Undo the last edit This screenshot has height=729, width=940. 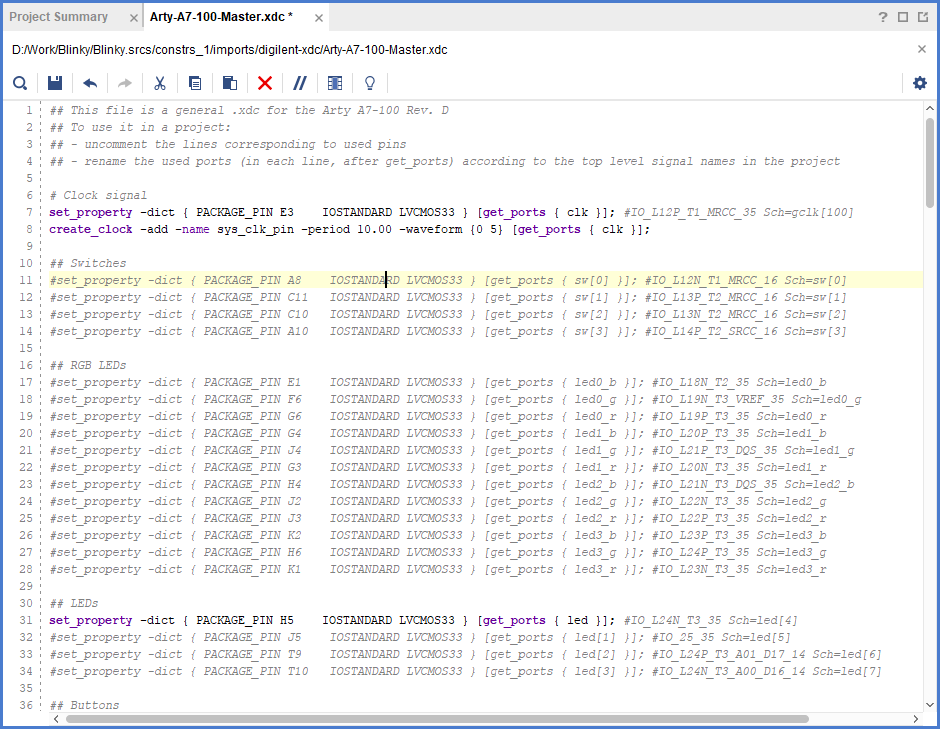(x=90, y=83)
